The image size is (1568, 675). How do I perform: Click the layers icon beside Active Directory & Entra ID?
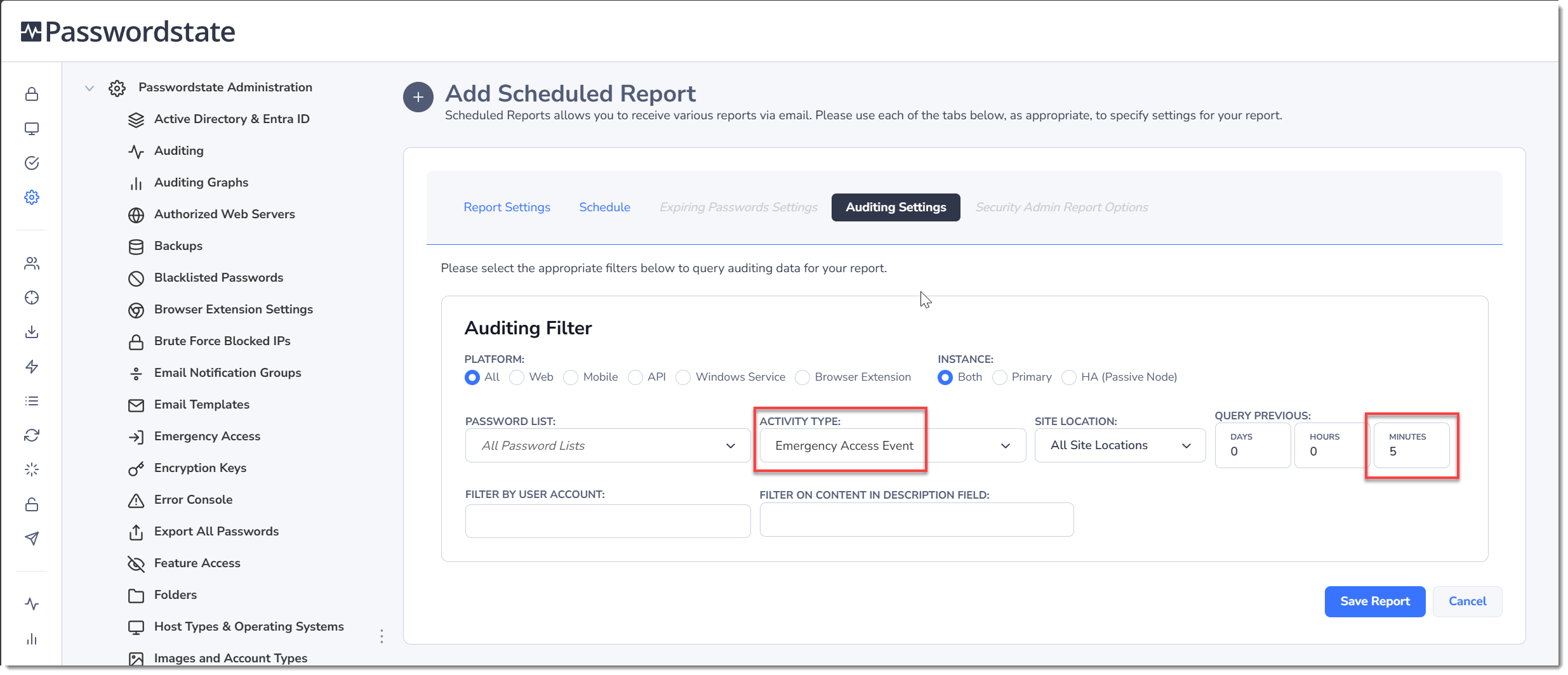pos(136,120)
